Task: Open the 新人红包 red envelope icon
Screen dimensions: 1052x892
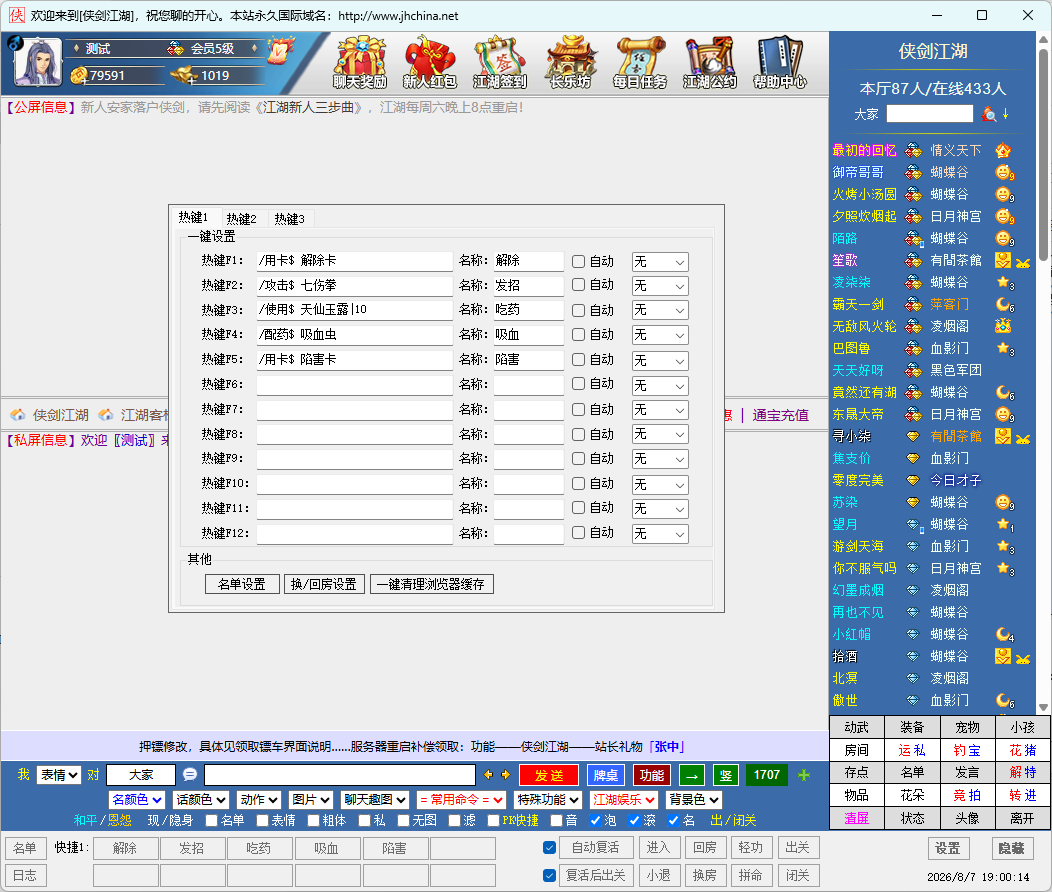Action: click(x=429, y=62)
